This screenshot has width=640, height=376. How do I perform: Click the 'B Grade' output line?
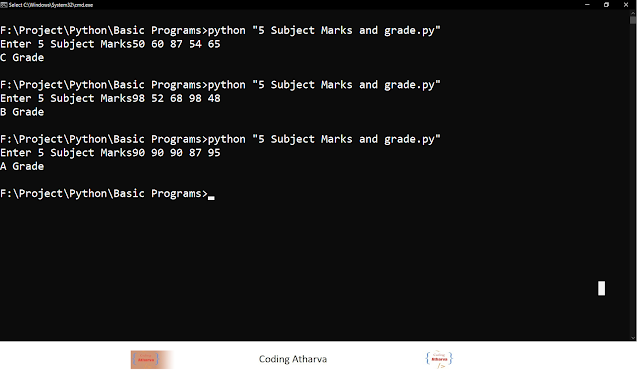point(22,112)
